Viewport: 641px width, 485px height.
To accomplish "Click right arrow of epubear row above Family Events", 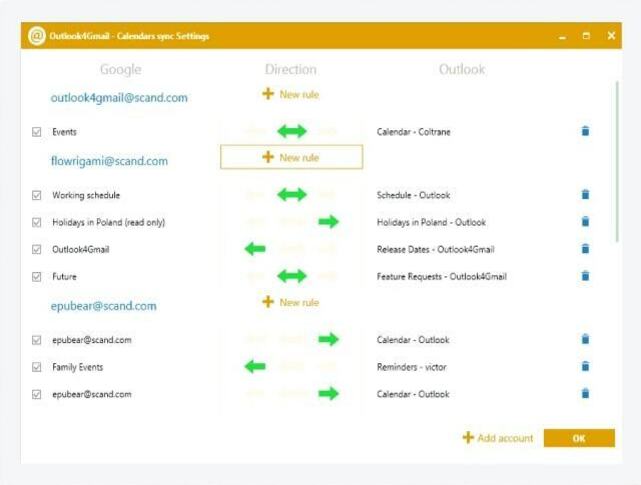I will (x=329, y=339).
